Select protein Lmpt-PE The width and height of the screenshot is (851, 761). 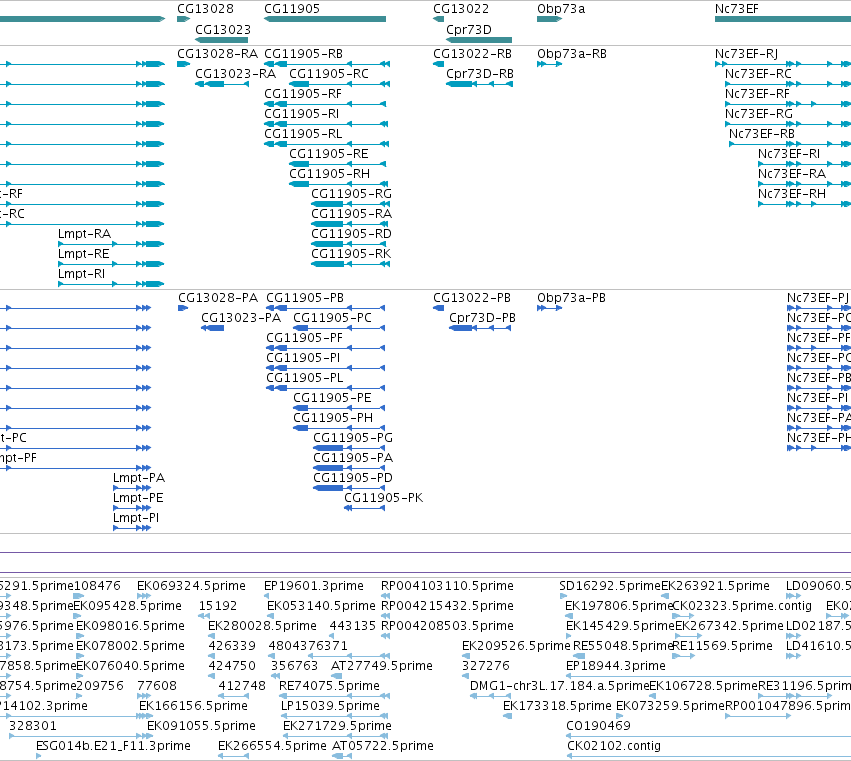tap(138, 498)
